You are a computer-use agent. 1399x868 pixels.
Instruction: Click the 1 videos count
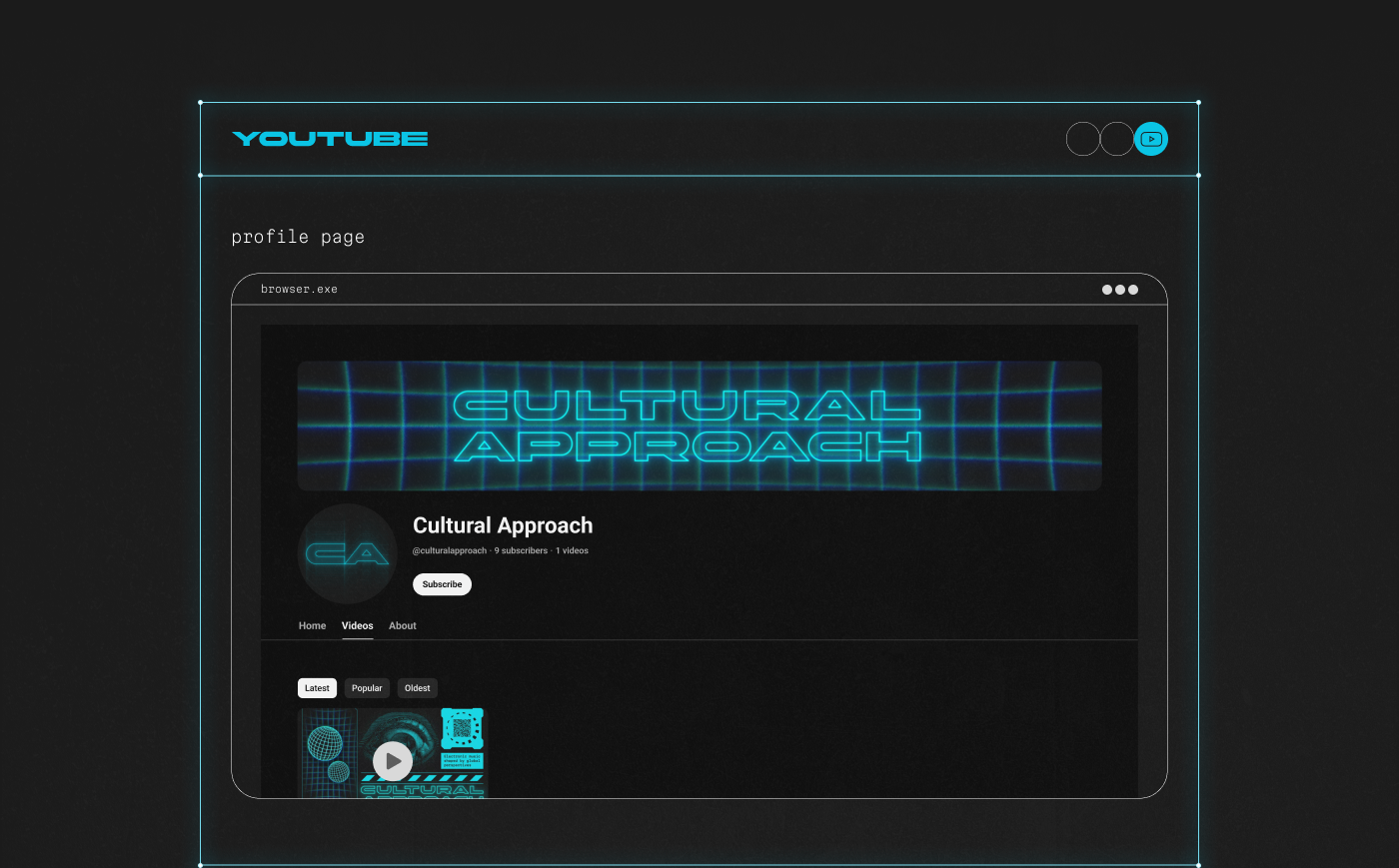(572, 551)
